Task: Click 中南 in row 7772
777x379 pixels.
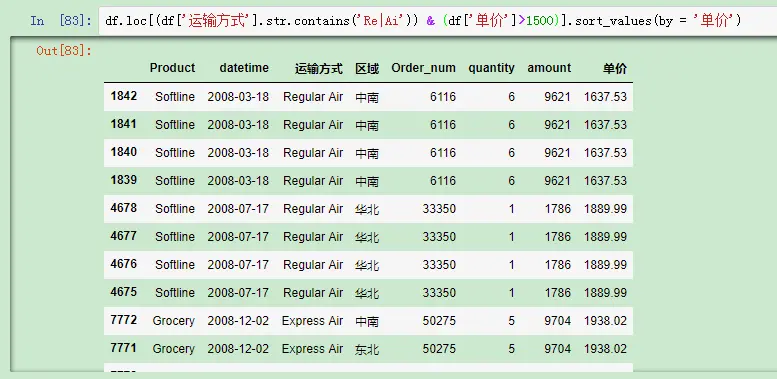Action: 367,321
